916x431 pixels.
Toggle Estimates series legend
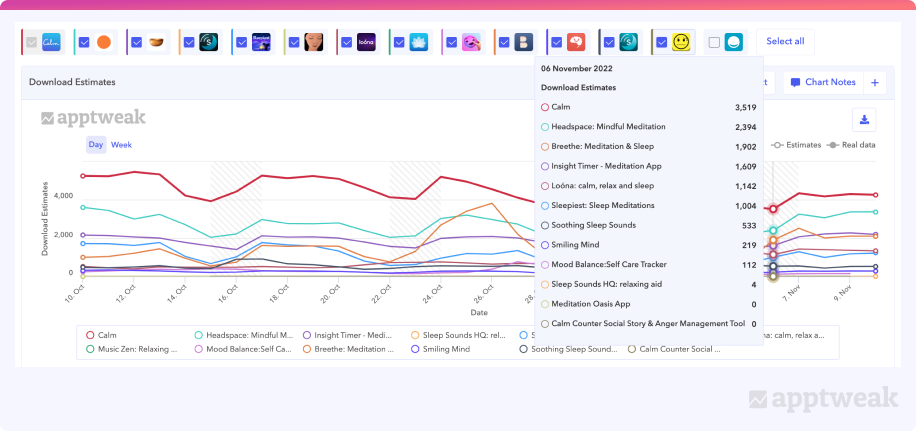797,145
